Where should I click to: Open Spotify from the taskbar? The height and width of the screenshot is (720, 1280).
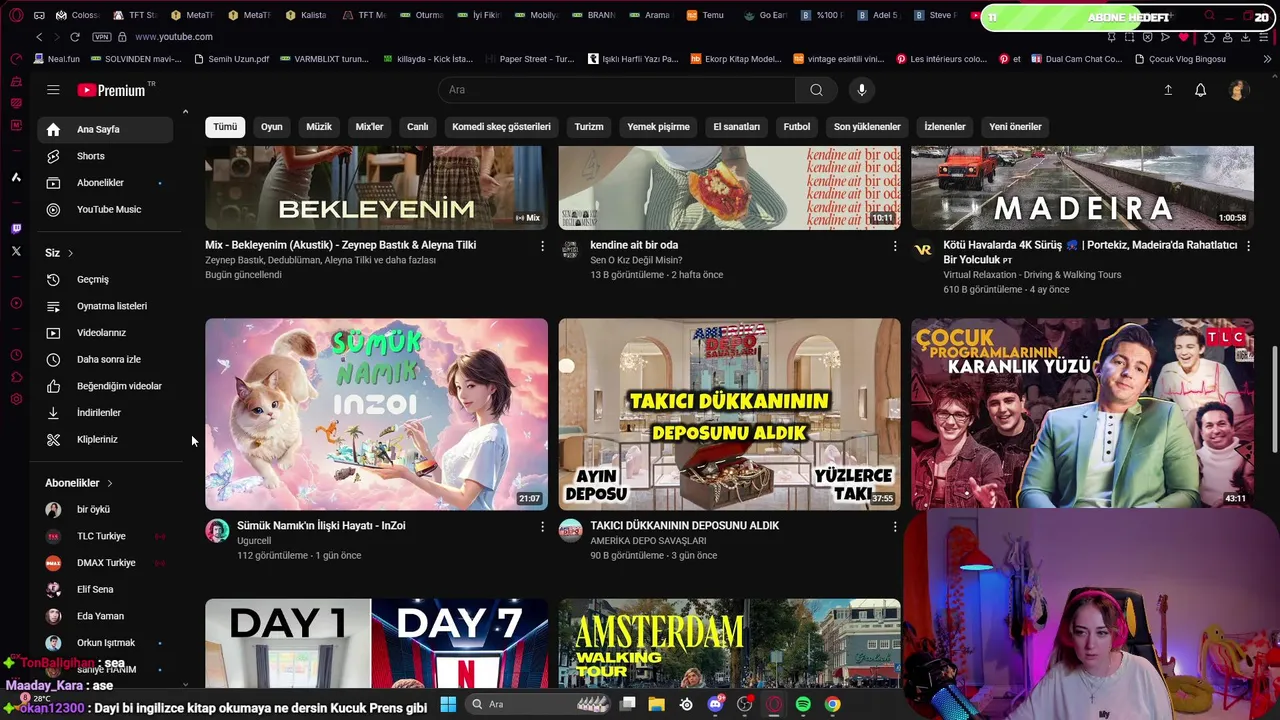coord(803,704)
